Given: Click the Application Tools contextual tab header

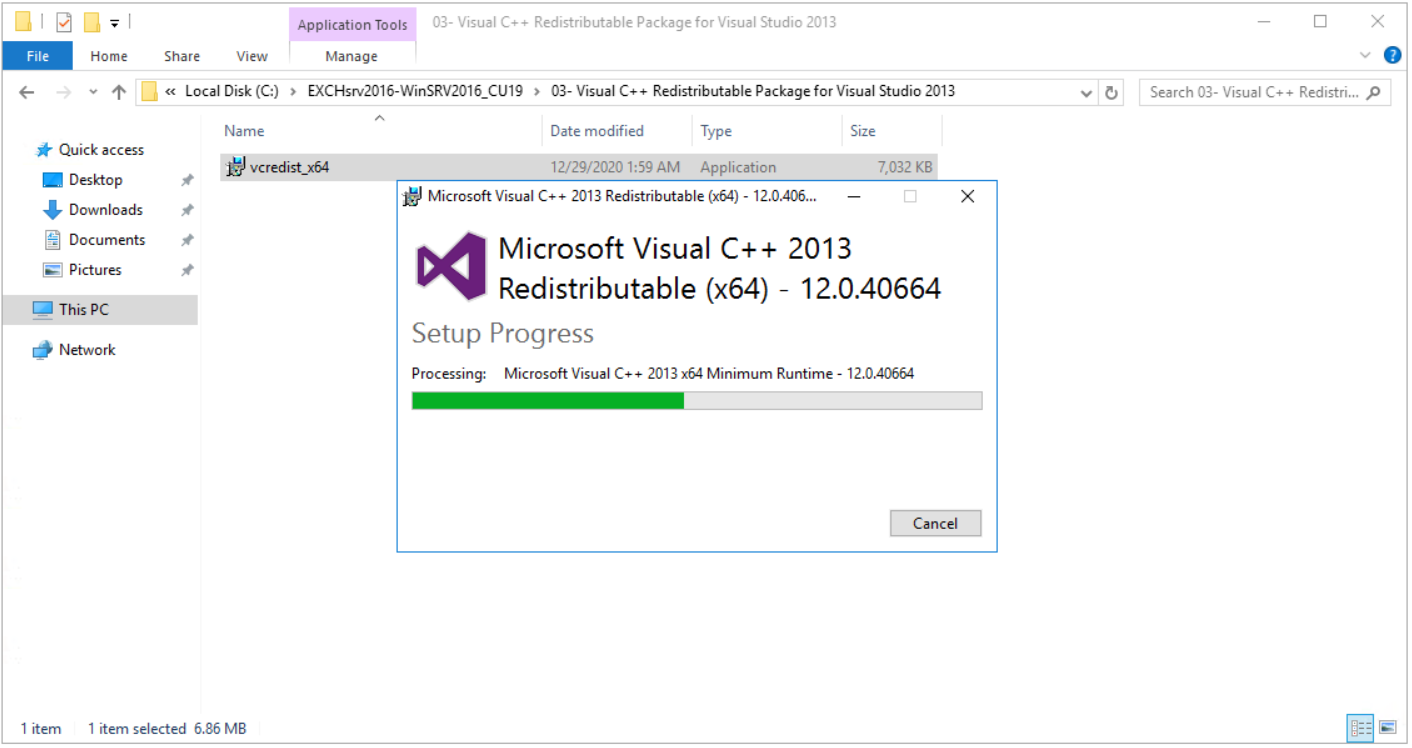Looking at the screenshot, I should 353,25.
